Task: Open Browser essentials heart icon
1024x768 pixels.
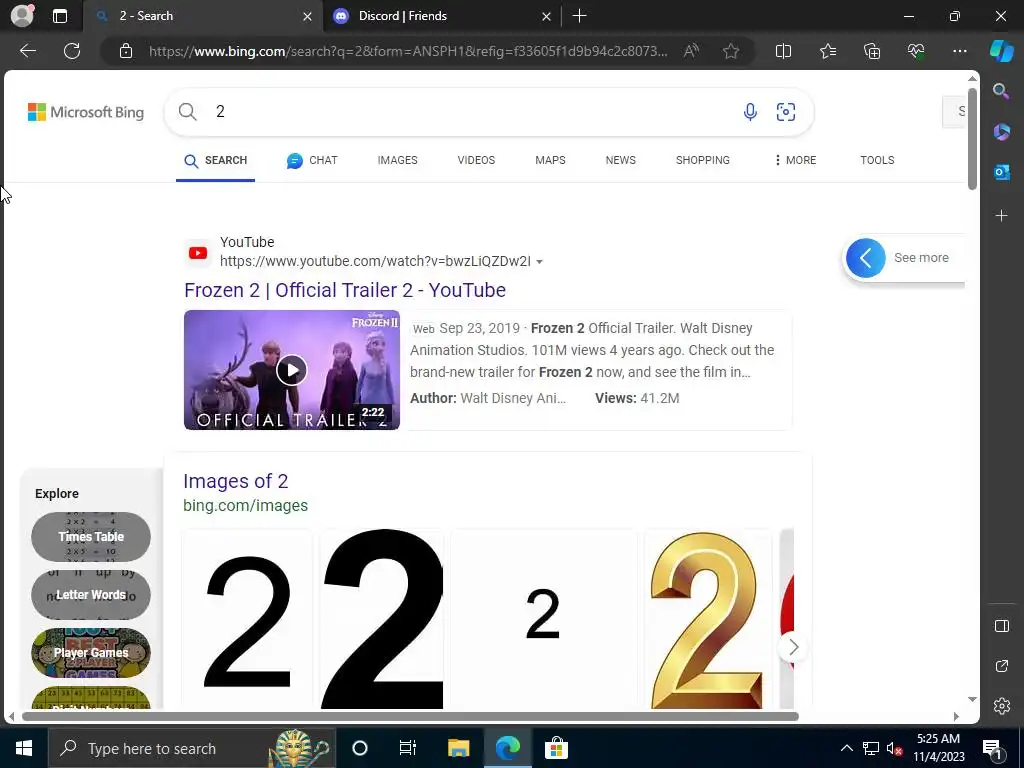Action: (x=916, y=51)
